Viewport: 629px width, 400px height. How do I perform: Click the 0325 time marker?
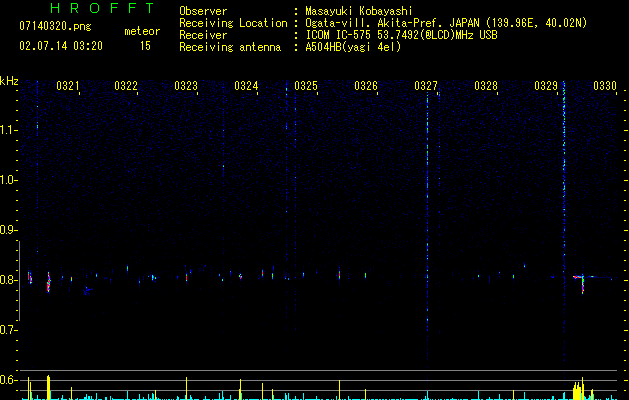(x=306, y=85)
